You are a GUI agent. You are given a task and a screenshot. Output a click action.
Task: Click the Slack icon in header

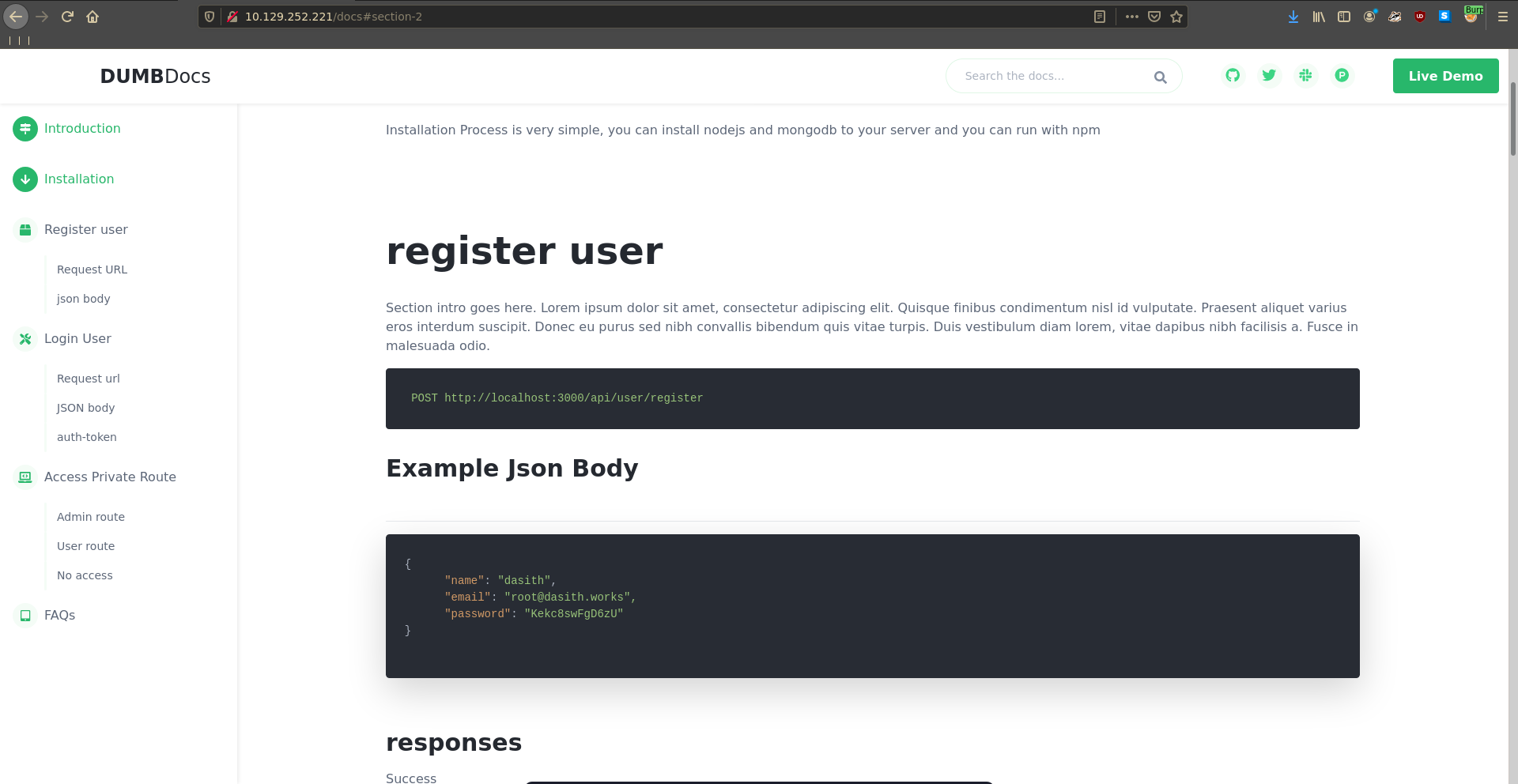click(x=1305, y=75)
